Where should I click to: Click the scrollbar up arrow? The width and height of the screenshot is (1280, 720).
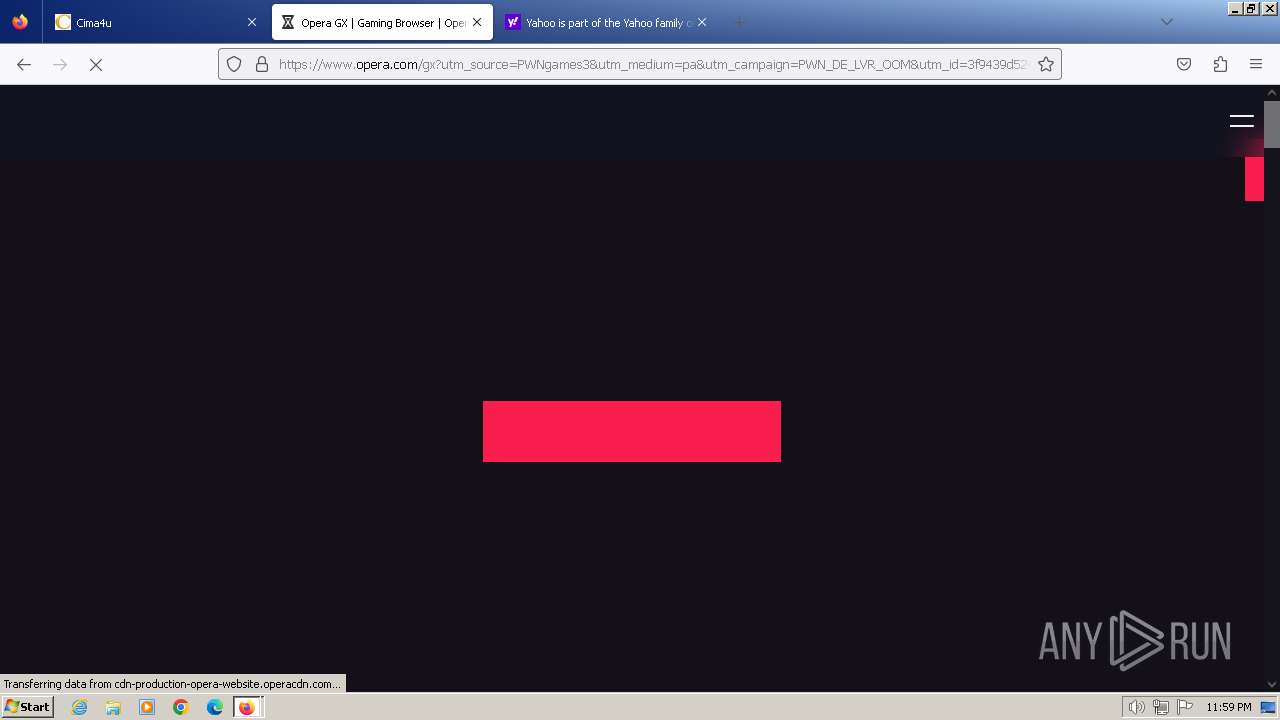[1272, 92]
